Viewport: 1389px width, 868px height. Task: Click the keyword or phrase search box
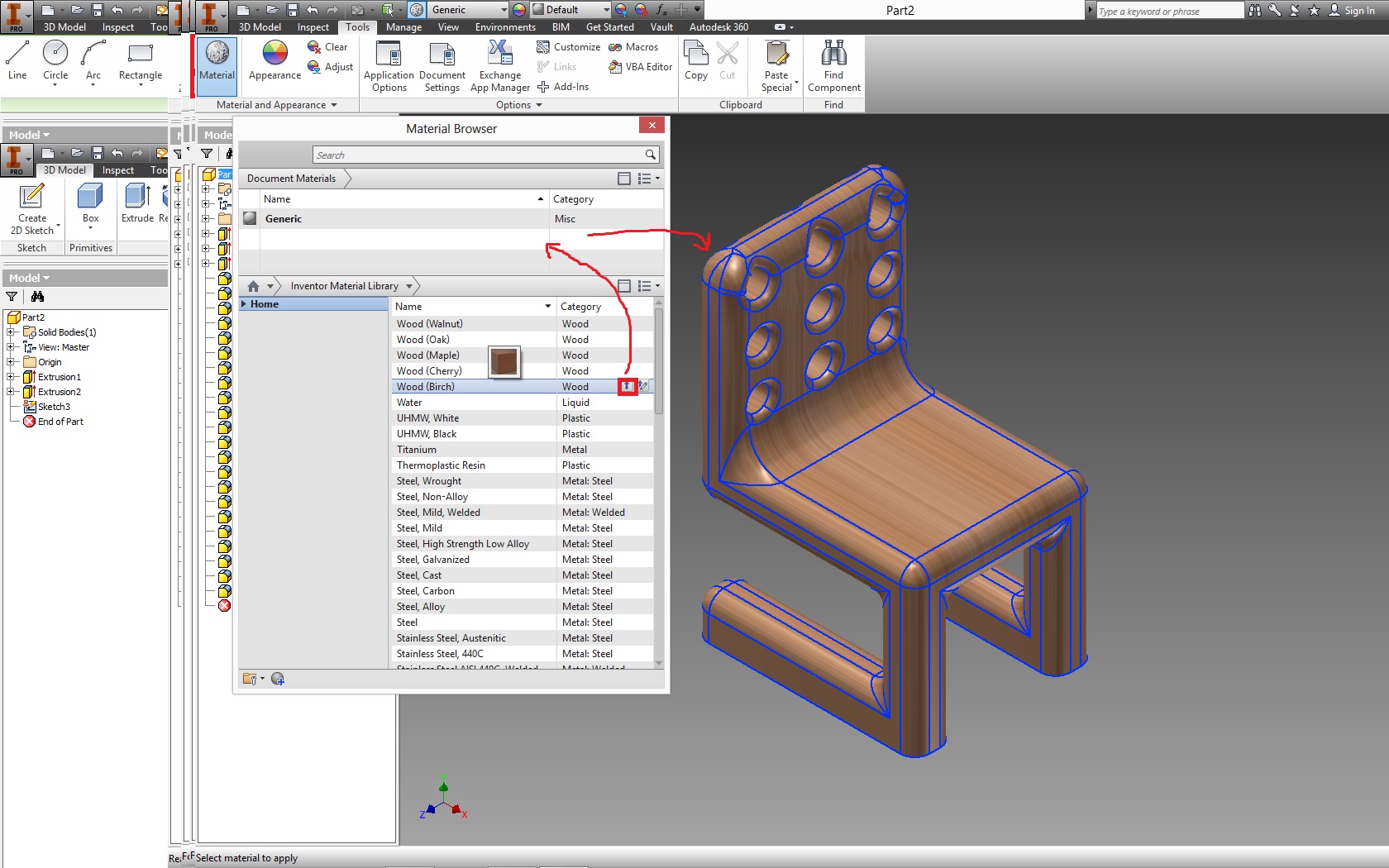click(x=1170, y=11)
